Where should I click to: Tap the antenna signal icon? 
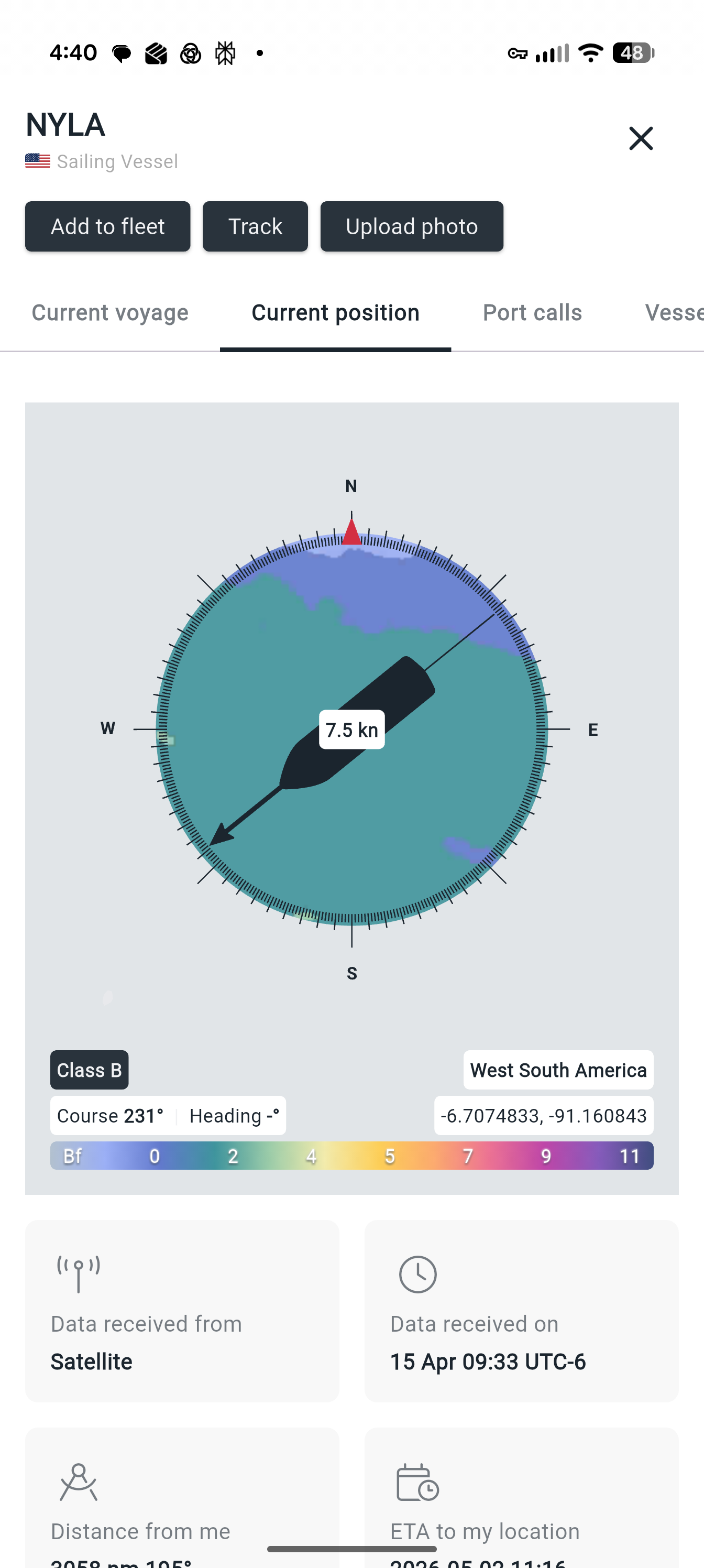coord(79,1273)
